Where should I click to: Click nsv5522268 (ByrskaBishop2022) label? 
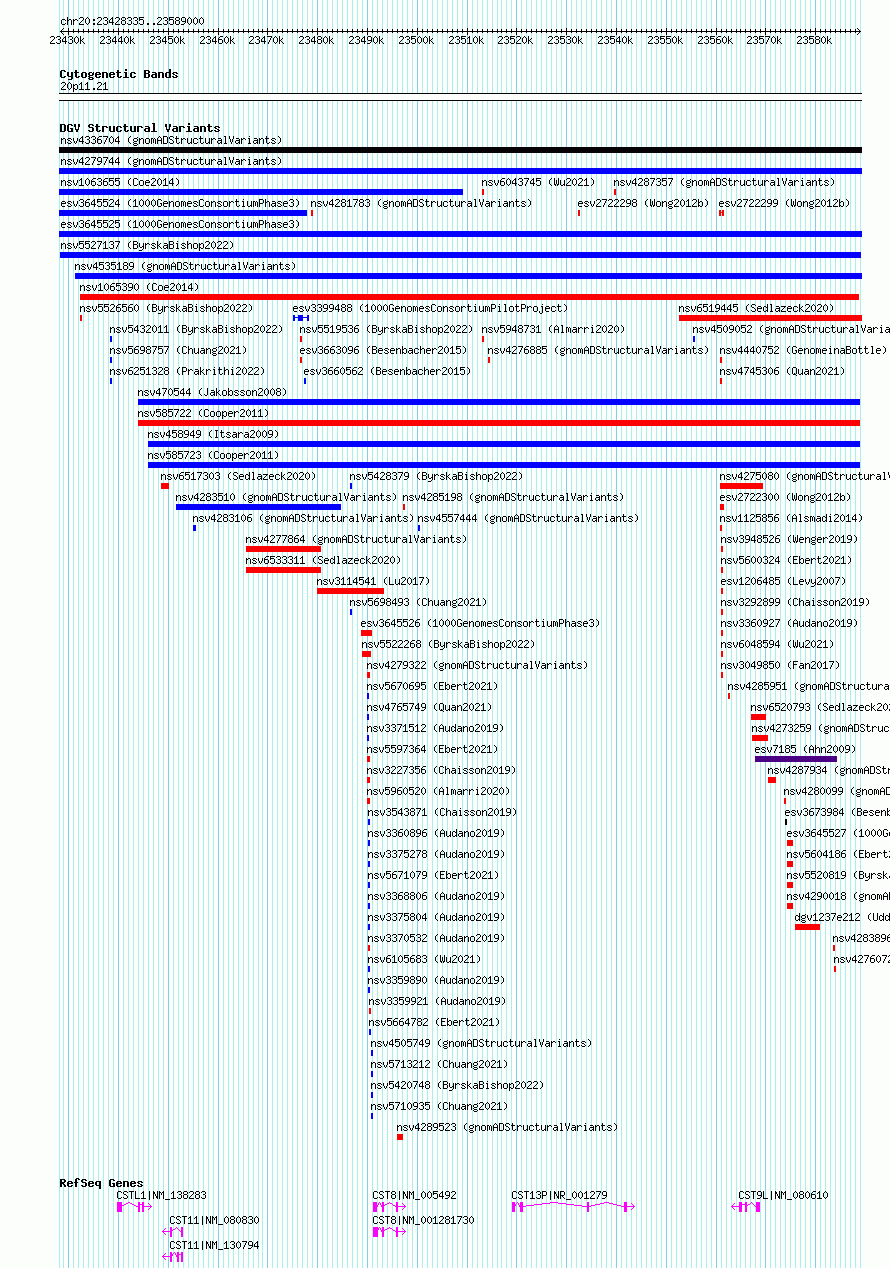click(448, 644)
